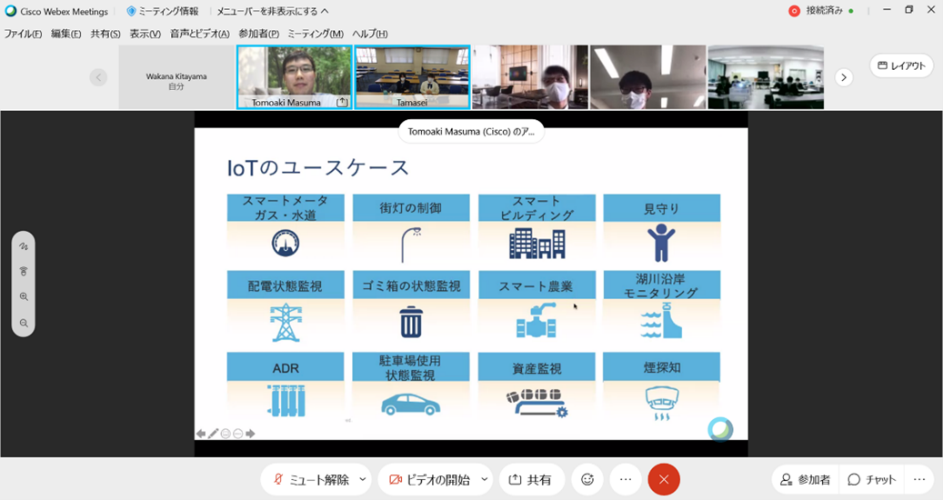The height and width of the screenshot is (500, 943).
Task: Click the zoom in magnifier icon
Action: 23,297
